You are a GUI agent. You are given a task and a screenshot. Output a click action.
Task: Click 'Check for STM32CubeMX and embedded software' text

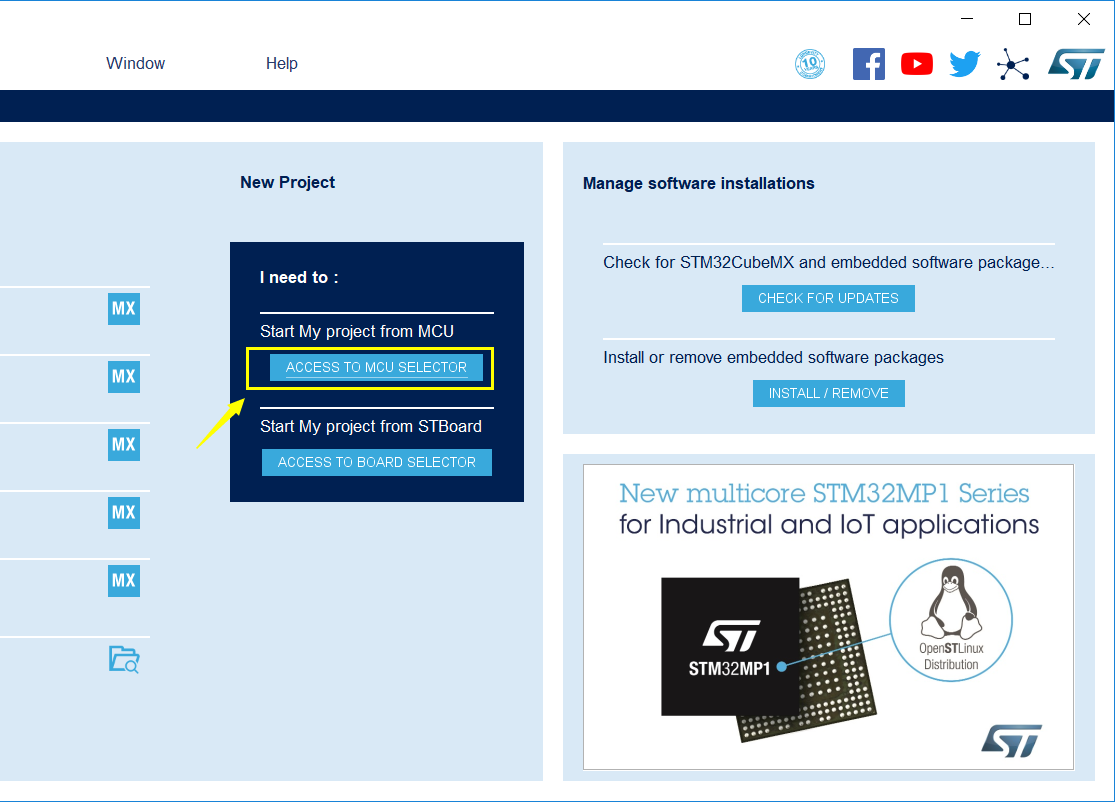point(828,262)
